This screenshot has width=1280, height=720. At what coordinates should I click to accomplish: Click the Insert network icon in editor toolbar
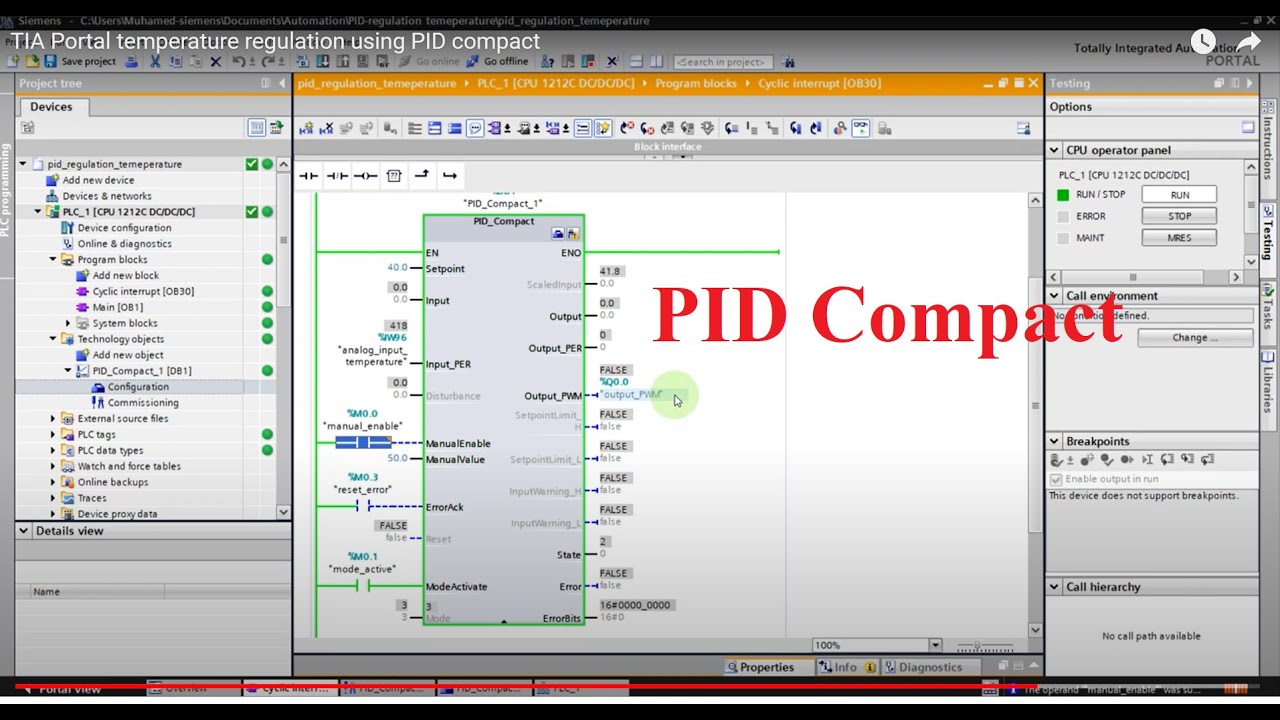point(306,128)
